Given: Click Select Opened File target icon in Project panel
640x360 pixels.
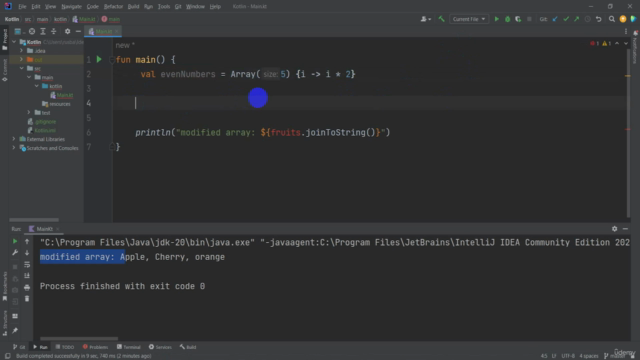Looking at the screenshot, I should coord(32,31).
